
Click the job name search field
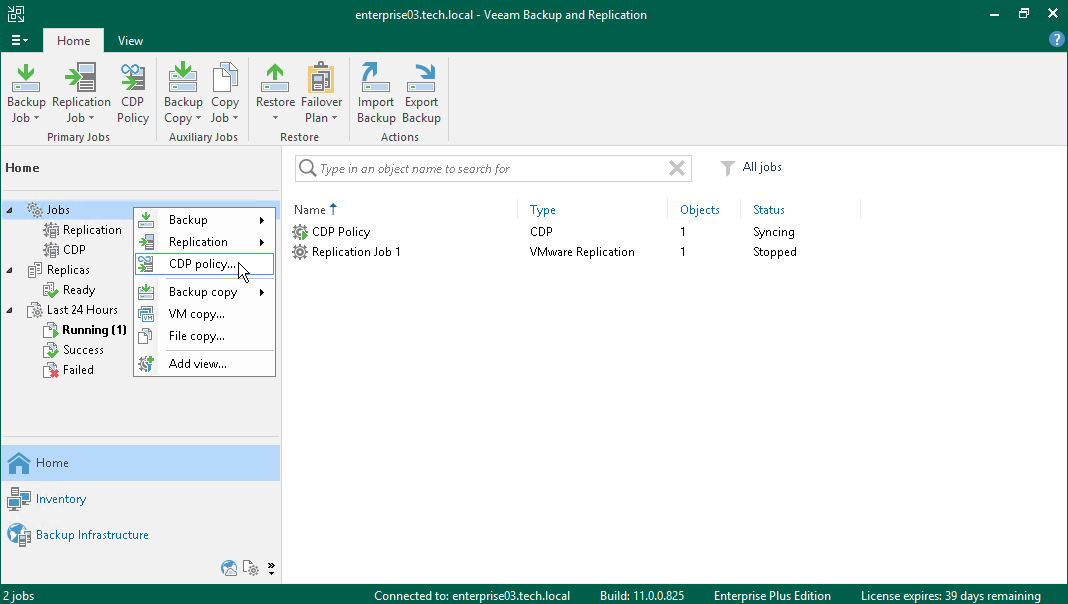490,169
